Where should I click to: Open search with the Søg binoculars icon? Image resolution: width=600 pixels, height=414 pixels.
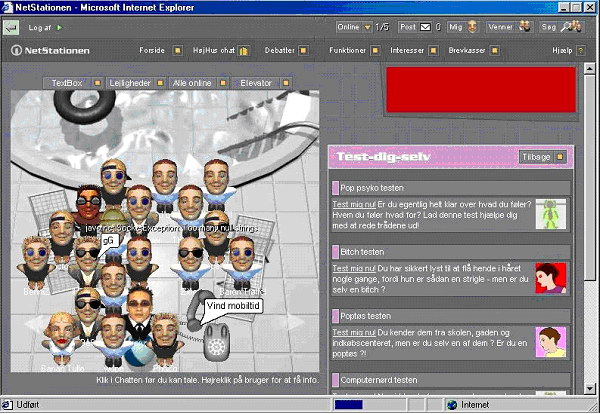(574, 27)
